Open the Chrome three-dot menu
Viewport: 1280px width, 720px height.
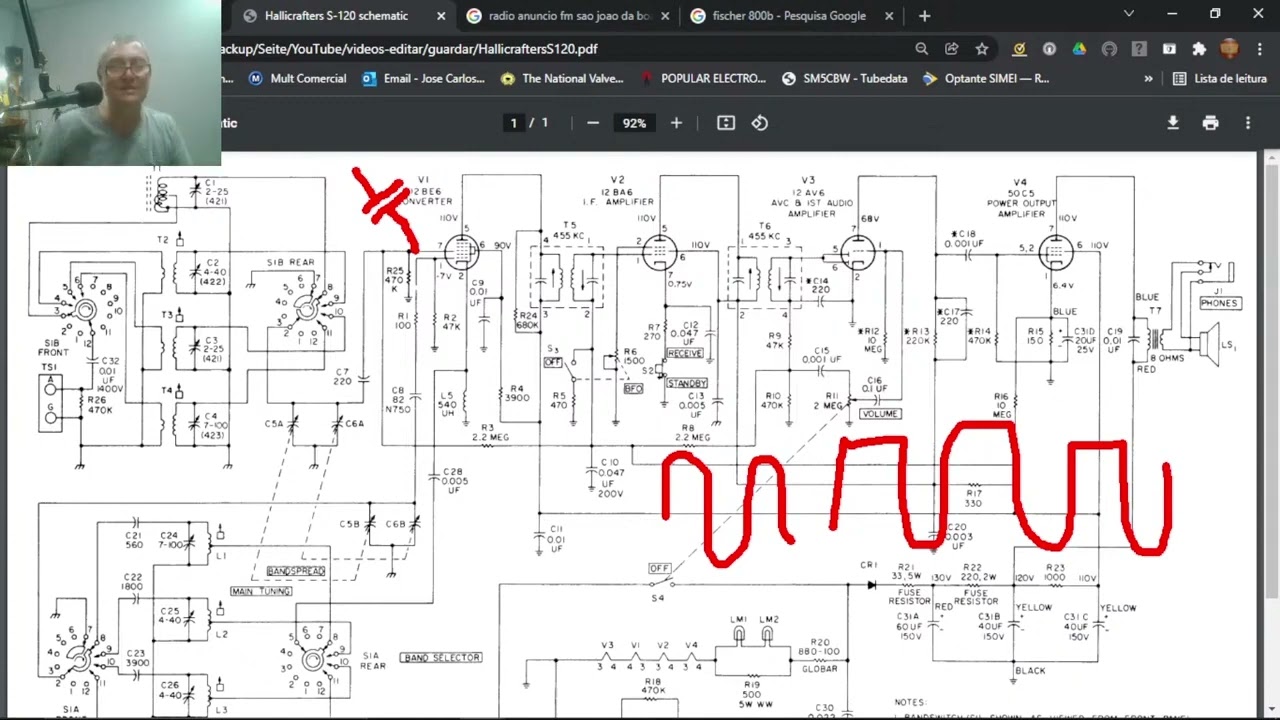[x=1259, y=49]
